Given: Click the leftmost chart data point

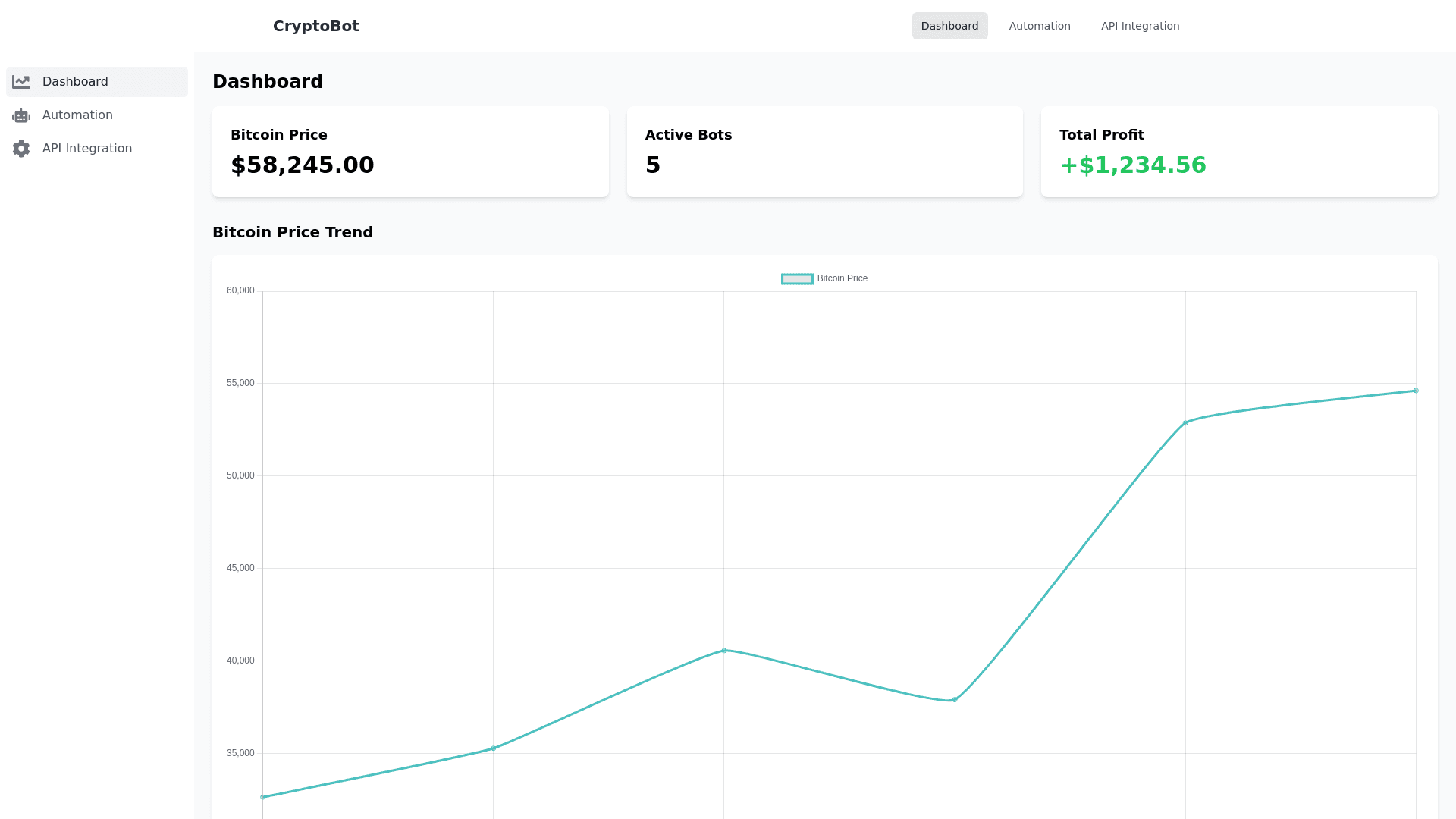Looking at the screenshot, I should pos(263,797).
